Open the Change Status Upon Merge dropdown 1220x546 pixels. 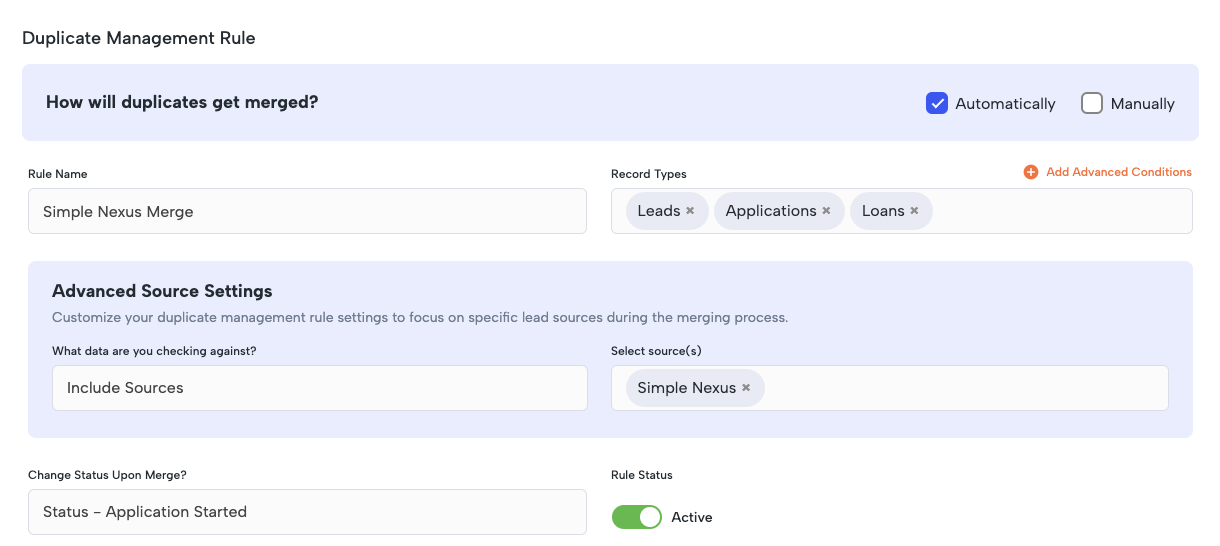(x=307, y=512)
